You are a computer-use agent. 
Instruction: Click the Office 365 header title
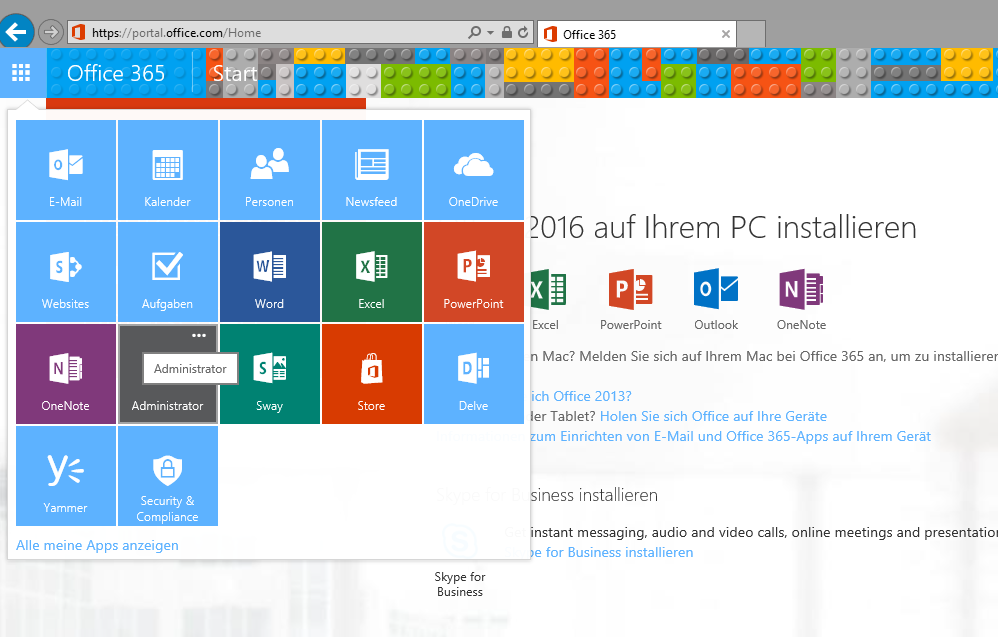pos(116,73)
